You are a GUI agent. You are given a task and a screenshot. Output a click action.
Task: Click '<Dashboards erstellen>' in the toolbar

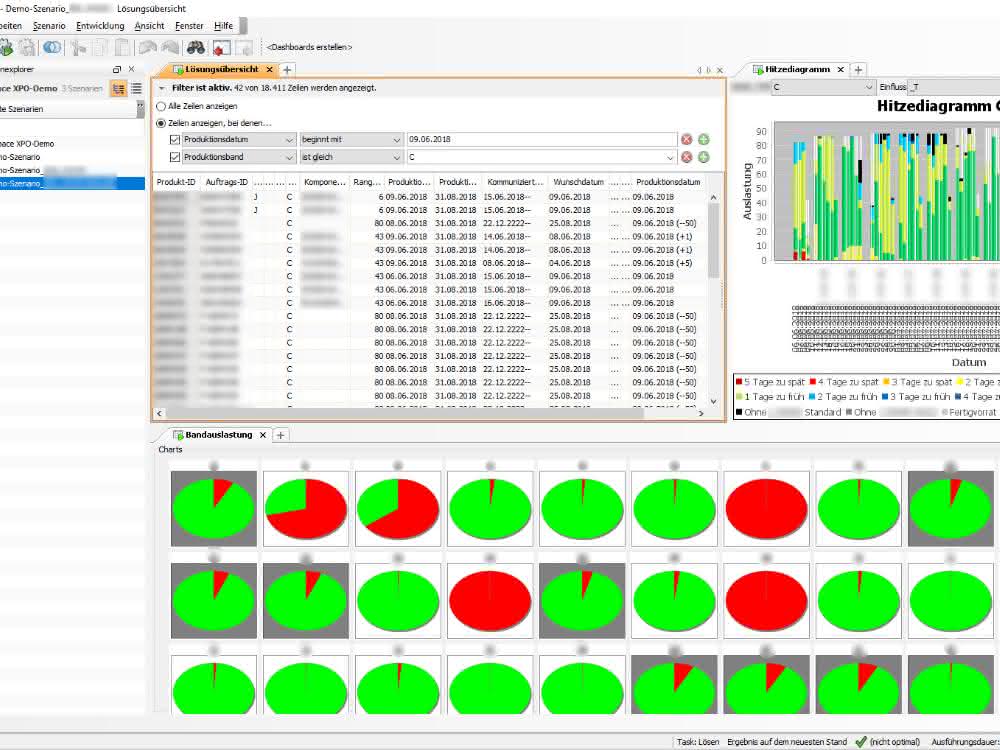tap(309, 47)
